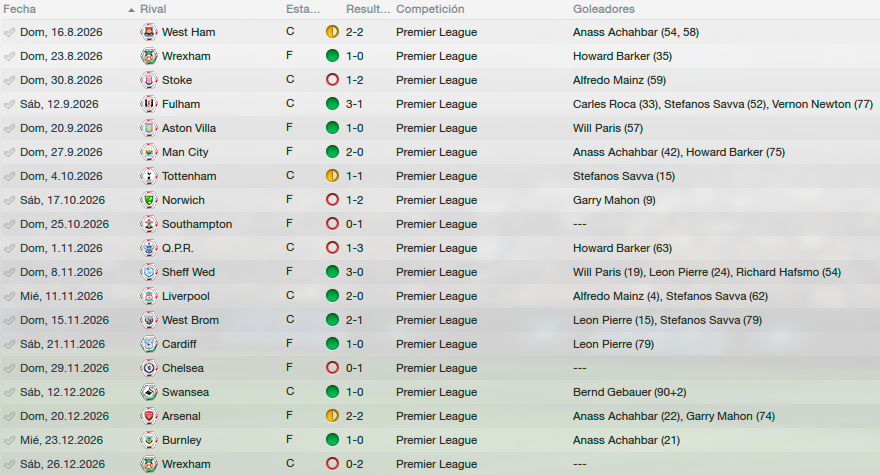
Task: Toggle the checkmark beside Sáb, 12.9.2026
Action: click(9, 104)
